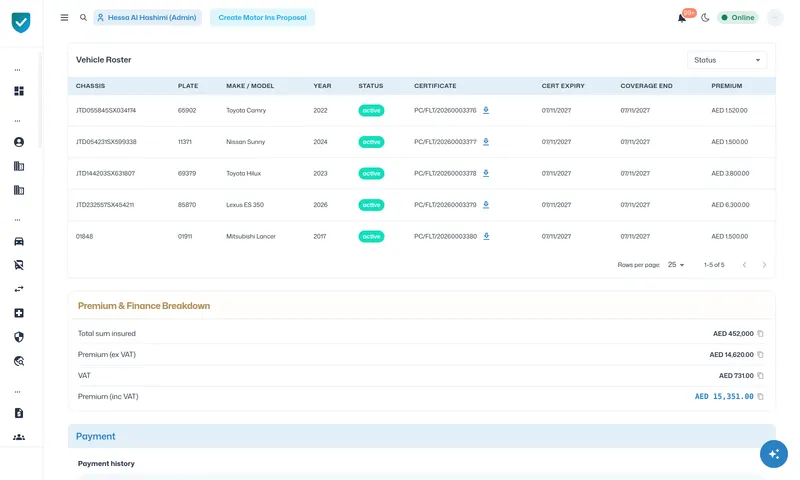Sort by PREMIUM column header
The image size is (800, 480).
(727, 86)
